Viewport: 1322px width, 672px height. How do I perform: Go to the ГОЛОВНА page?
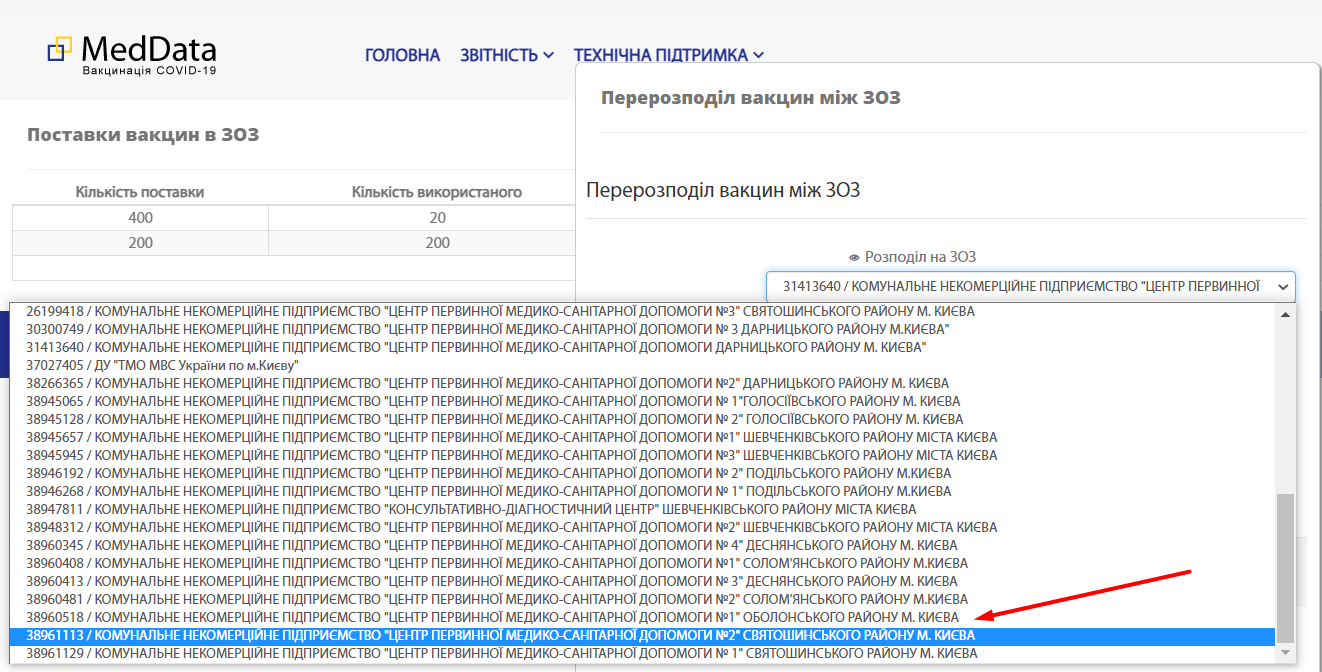point(402,55)
